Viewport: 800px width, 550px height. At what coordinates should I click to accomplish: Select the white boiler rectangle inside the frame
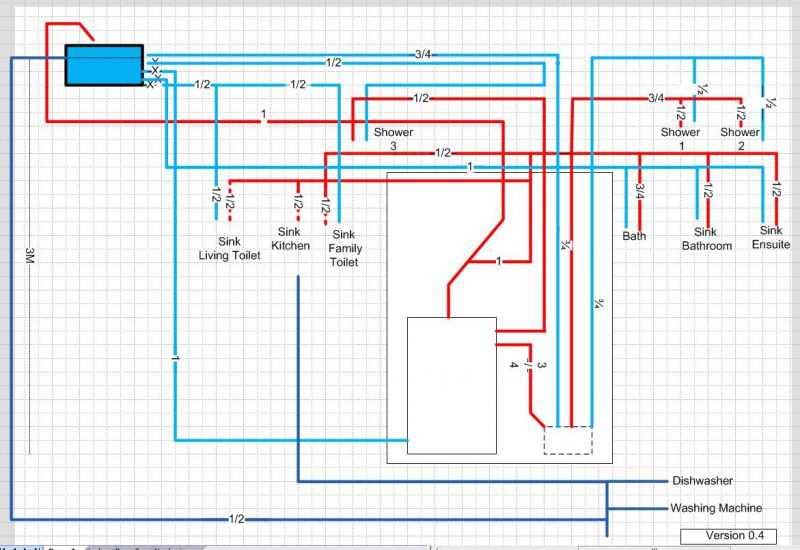[x=452, y=386]
